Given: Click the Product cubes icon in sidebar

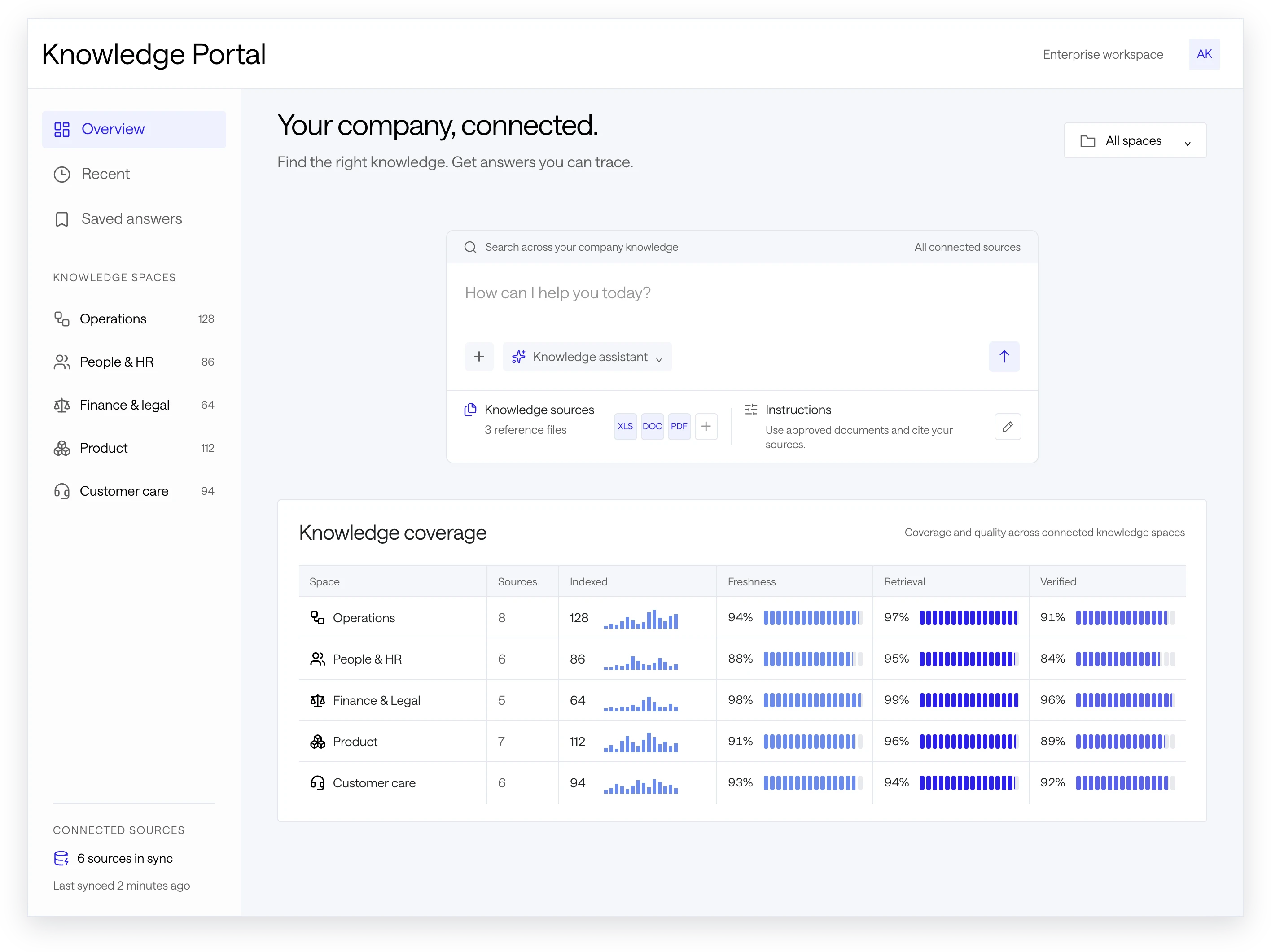Looking at the screenshot, I should (x=61, y=448).
